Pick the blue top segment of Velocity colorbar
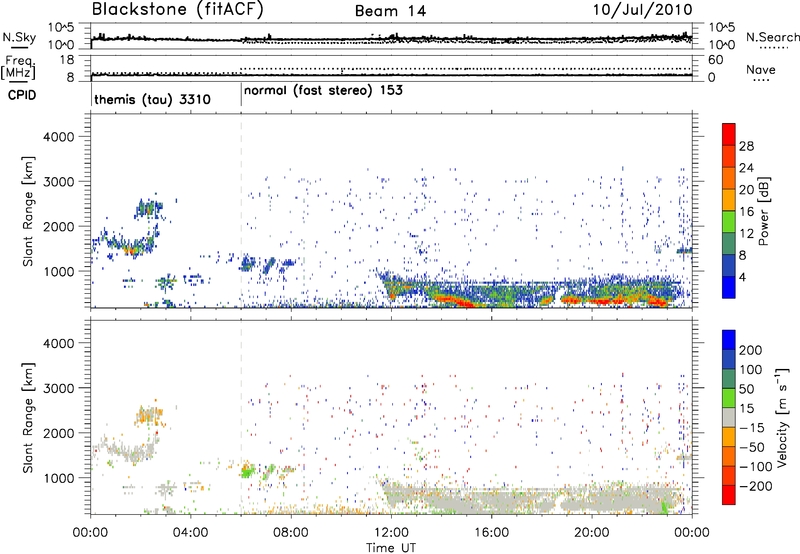 729,340
